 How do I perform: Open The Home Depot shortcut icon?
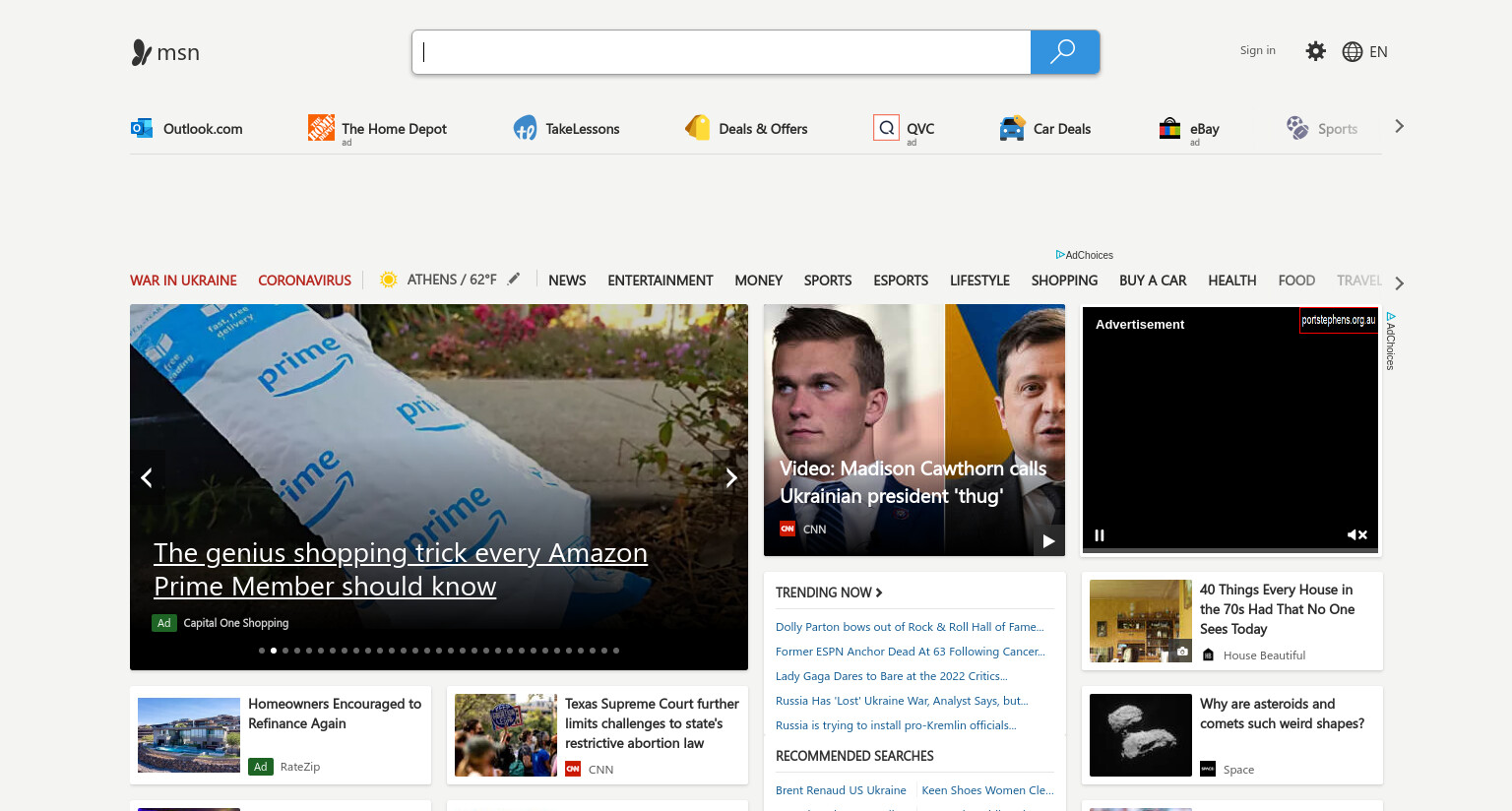321,127
